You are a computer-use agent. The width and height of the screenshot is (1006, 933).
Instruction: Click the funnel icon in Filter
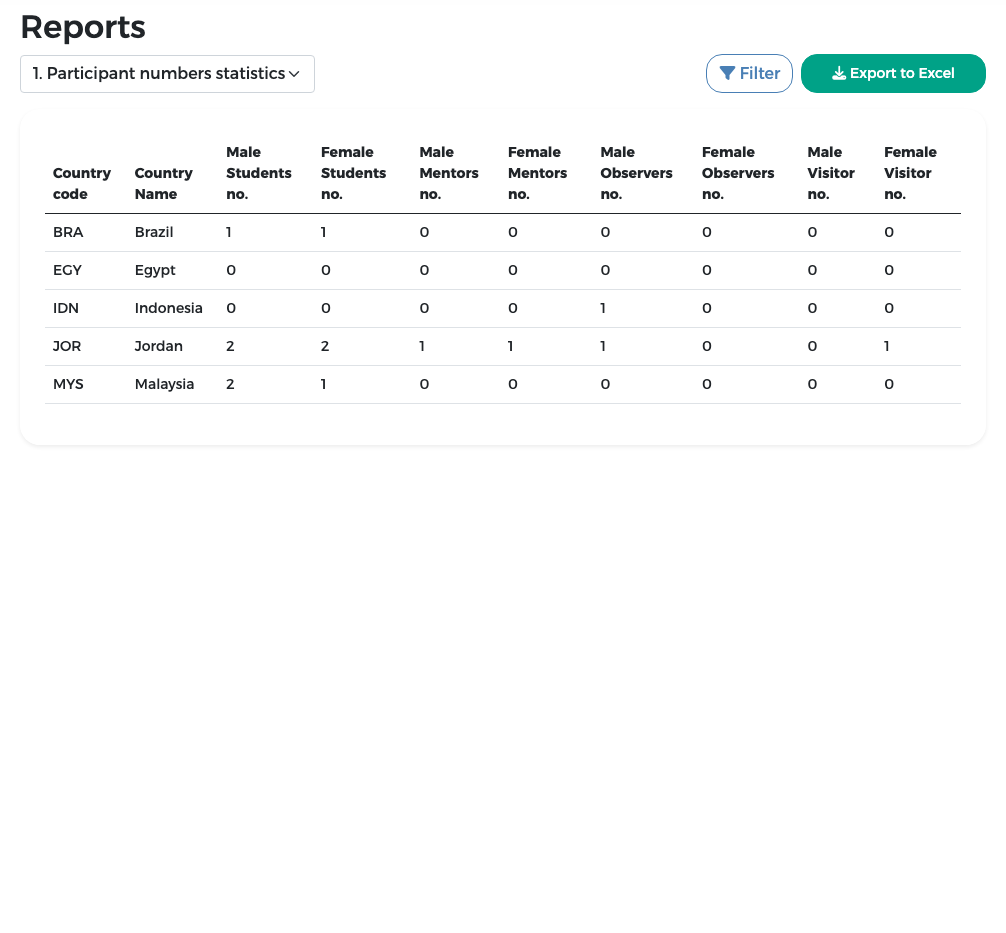(x=727, y=74)
